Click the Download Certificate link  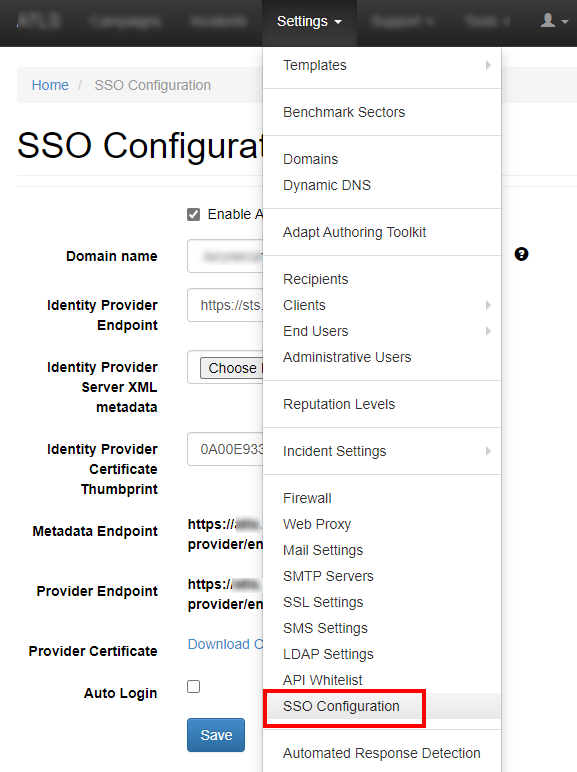tap(225, 644)
